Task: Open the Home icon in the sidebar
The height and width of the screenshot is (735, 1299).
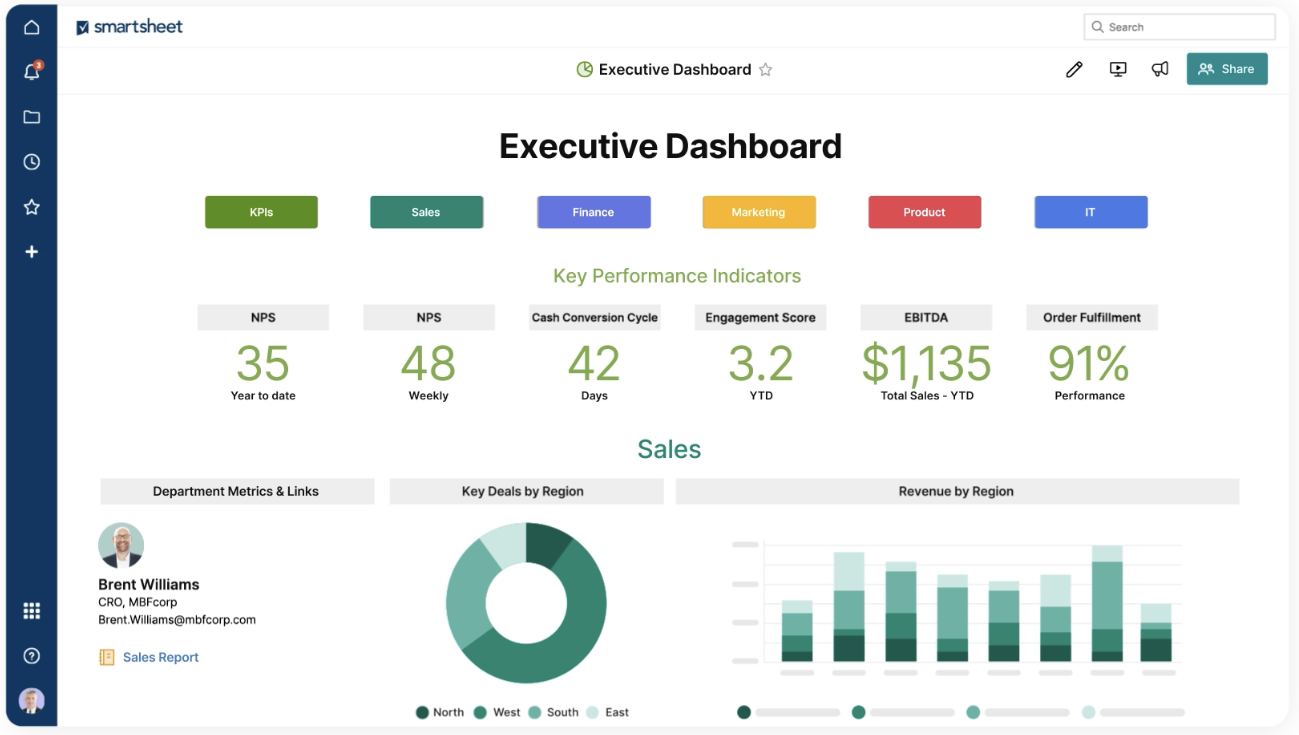Action: click(31, 26)
